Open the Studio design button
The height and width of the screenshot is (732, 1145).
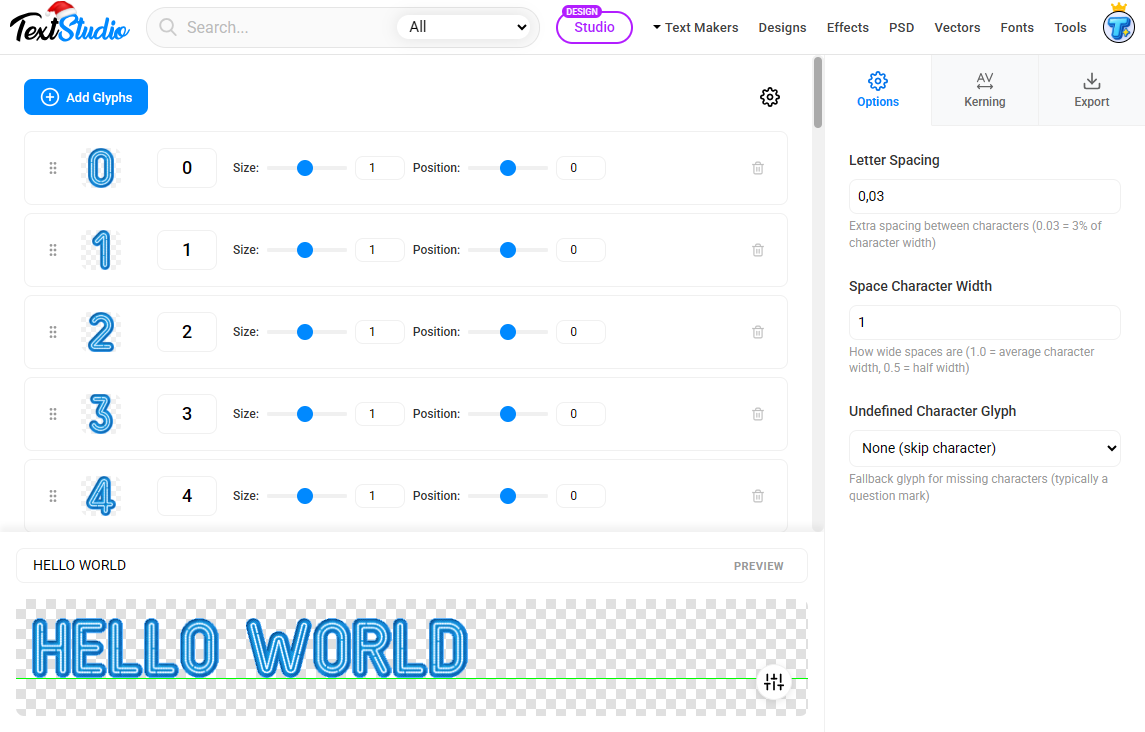pyautogui.click(x=594, y=28)
